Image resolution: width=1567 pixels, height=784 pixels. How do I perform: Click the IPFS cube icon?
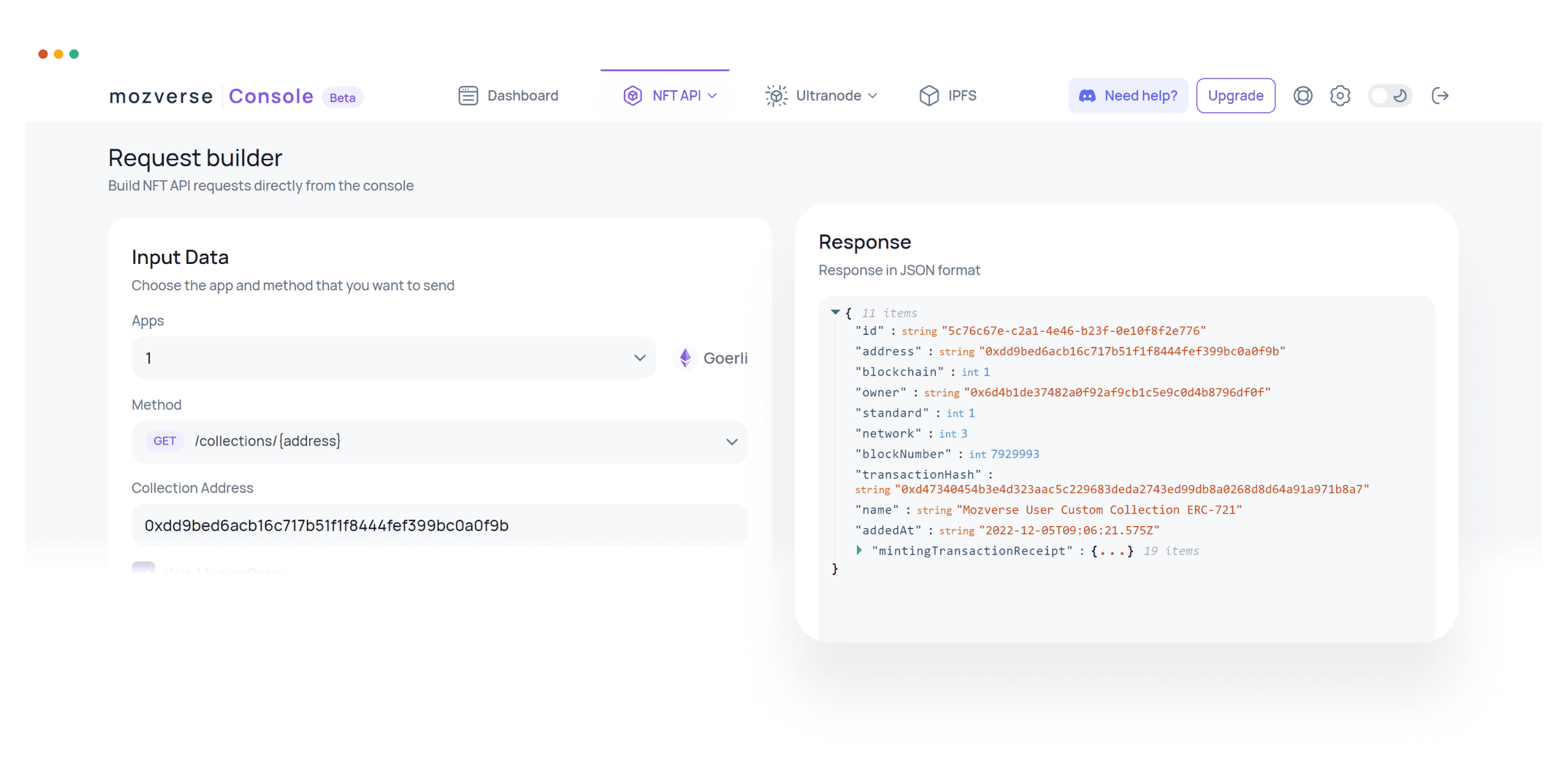929,96
